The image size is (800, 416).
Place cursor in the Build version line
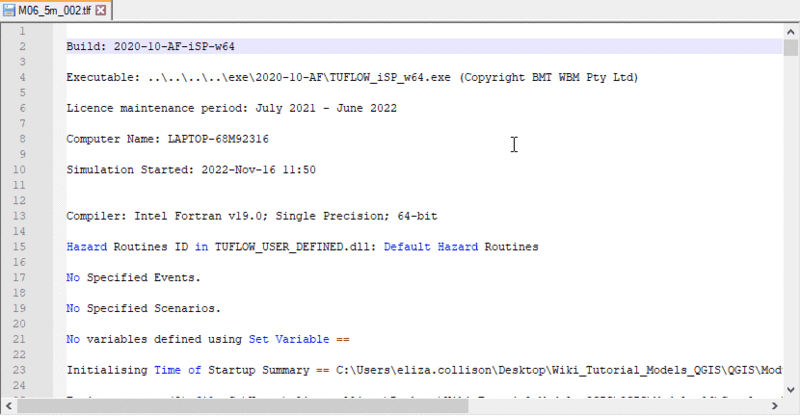151,47
